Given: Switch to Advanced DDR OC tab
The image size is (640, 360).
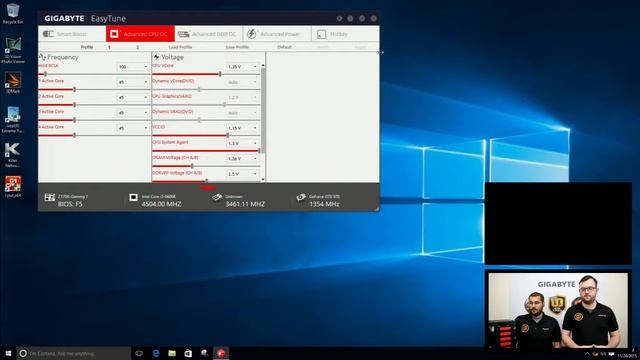Looking at the screenshot, I should click(209, 34).
